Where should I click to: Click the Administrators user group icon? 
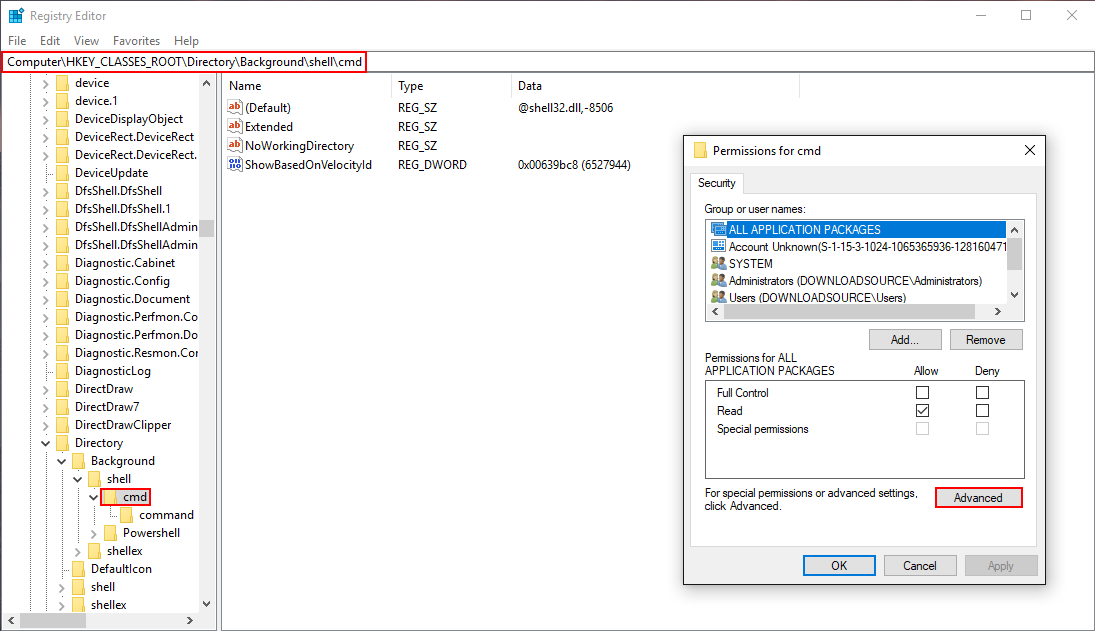coord(719,280)
